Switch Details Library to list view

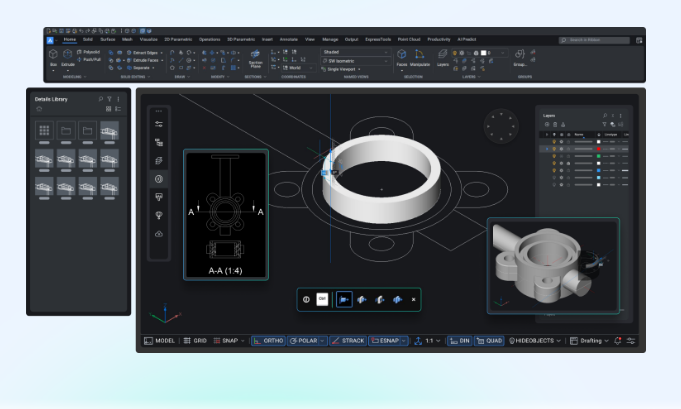click(x=118, y=109)
